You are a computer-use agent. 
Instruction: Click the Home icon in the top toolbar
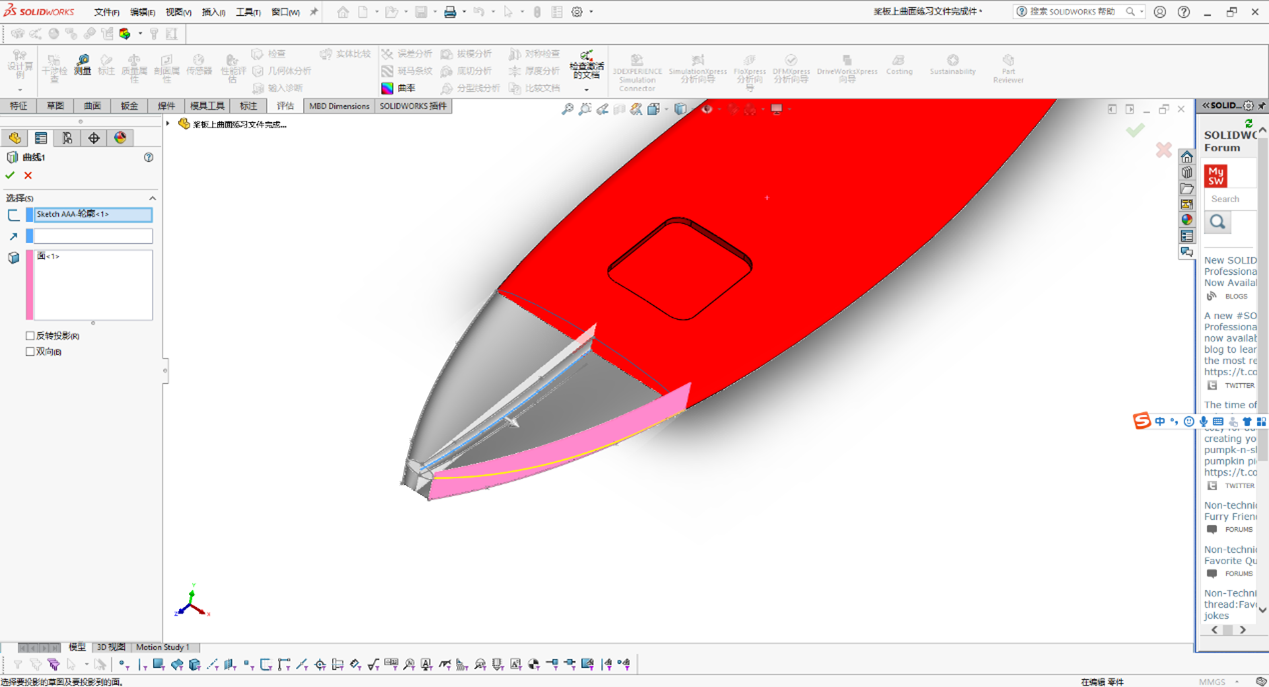(x=343, y=12)
